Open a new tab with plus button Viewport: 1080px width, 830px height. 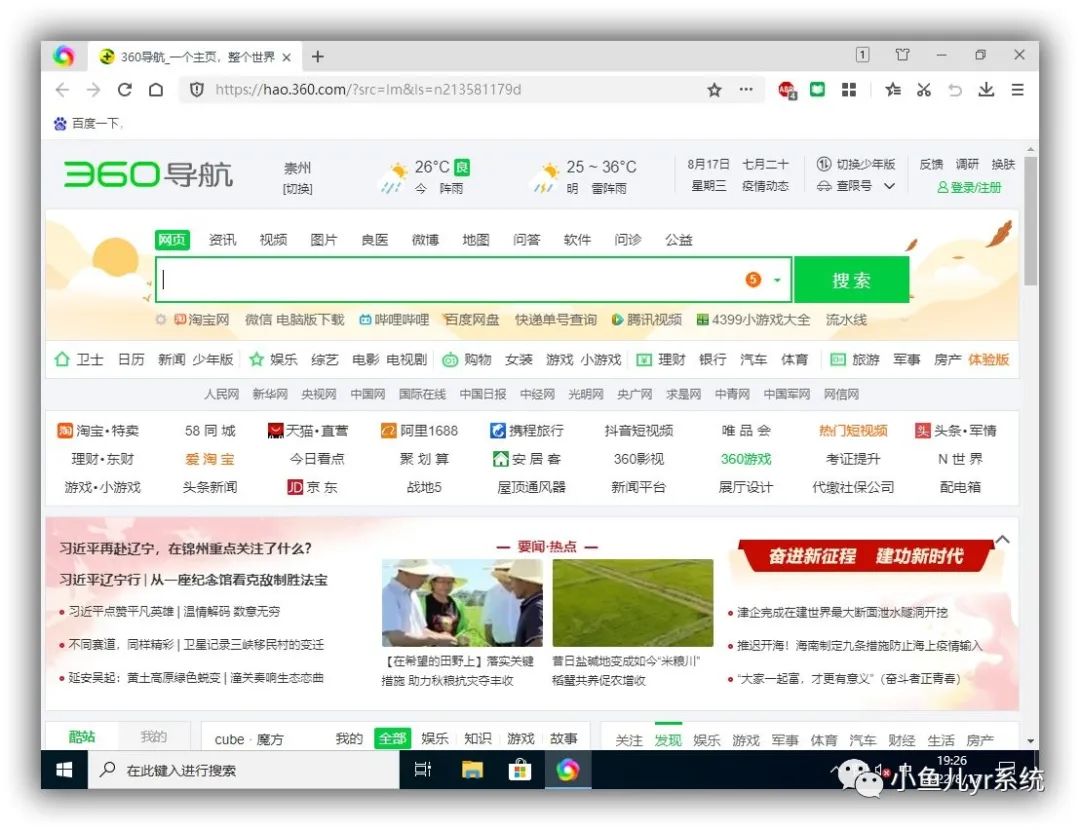(318, 56)
